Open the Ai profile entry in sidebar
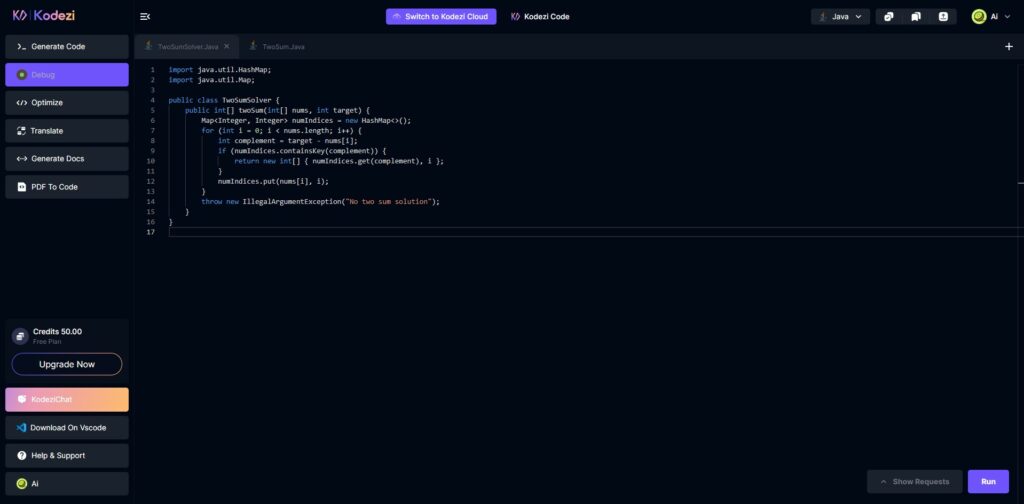The image size is (1024, 504). [x=67, y=484]
